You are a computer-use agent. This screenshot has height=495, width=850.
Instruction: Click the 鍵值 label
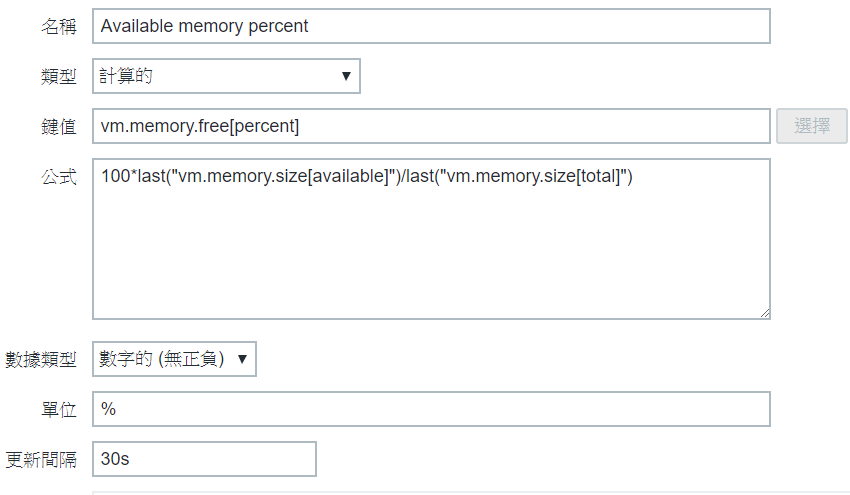click(x=58, y=127)
